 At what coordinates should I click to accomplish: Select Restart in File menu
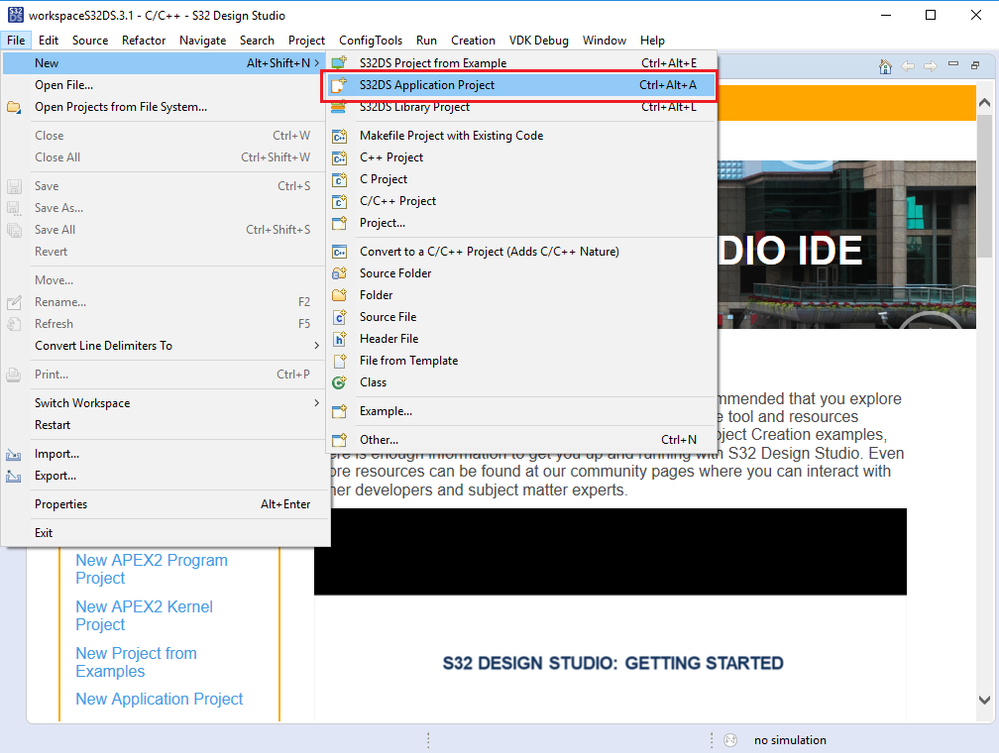(x=165, y=425)
